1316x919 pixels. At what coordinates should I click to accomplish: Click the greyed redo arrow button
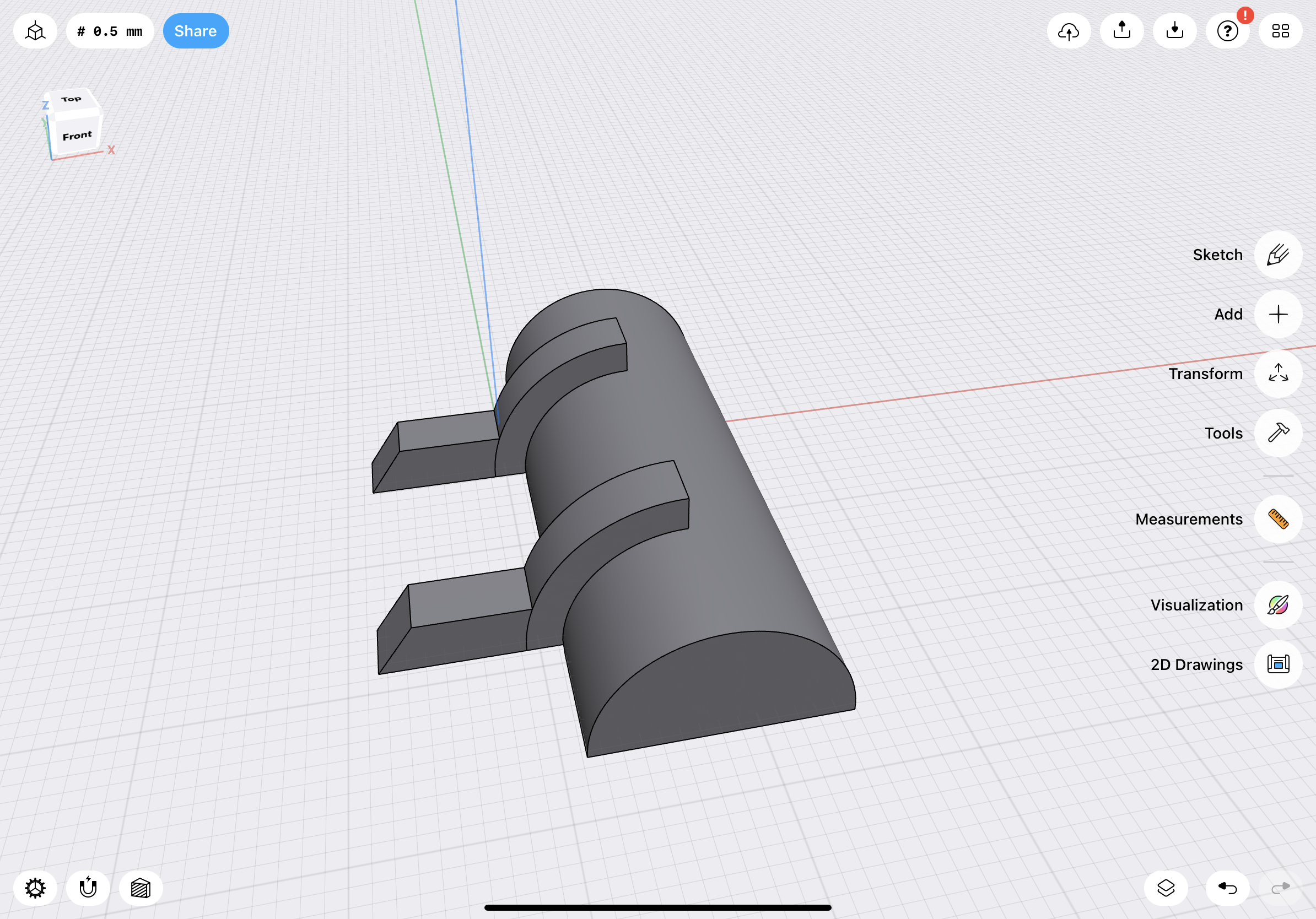(x=1280, y=888)
